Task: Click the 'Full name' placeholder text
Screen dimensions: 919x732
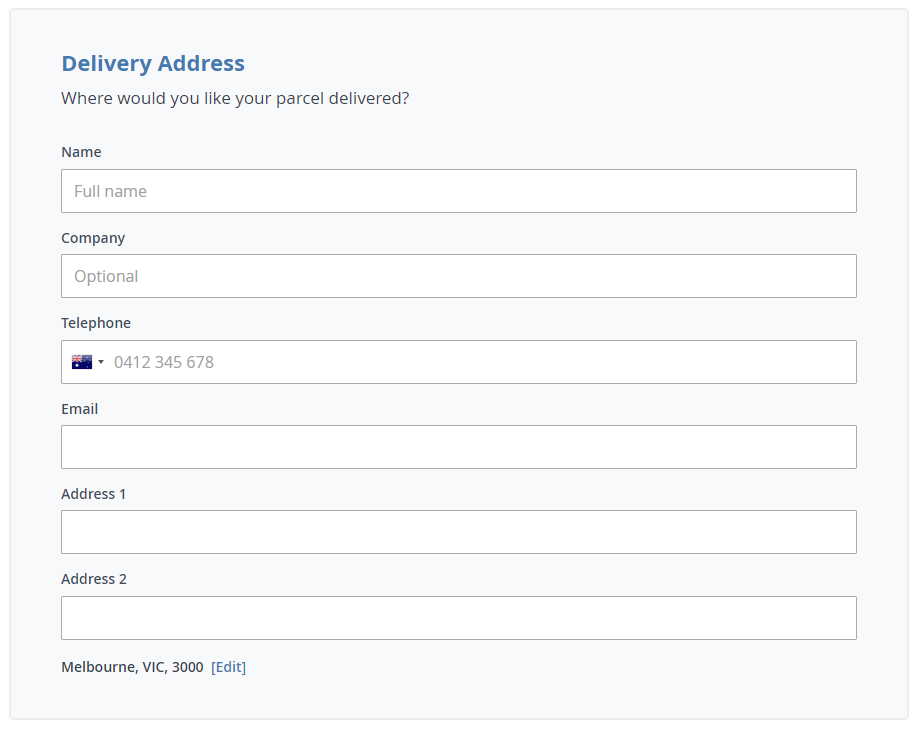Action: click(x=110, y=191)
